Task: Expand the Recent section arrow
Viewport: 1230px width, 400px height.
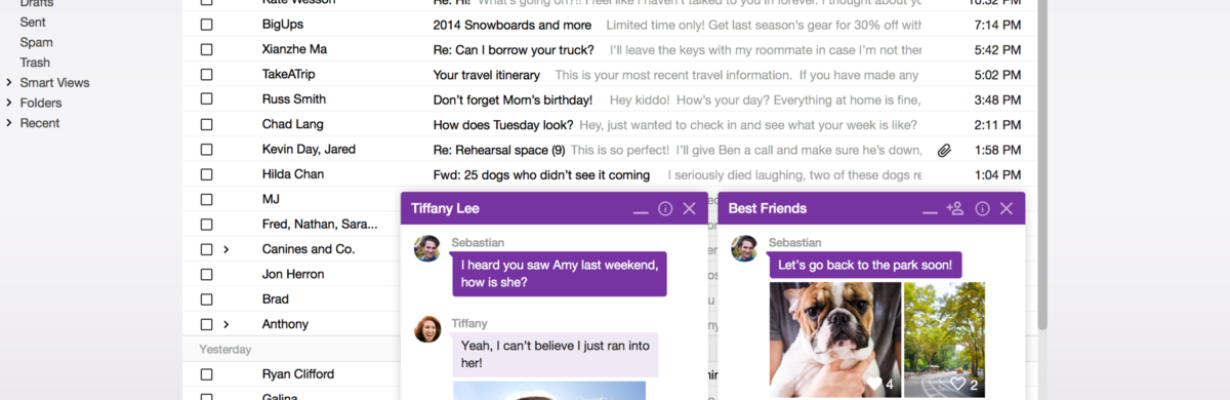Action: click(9, 123)
